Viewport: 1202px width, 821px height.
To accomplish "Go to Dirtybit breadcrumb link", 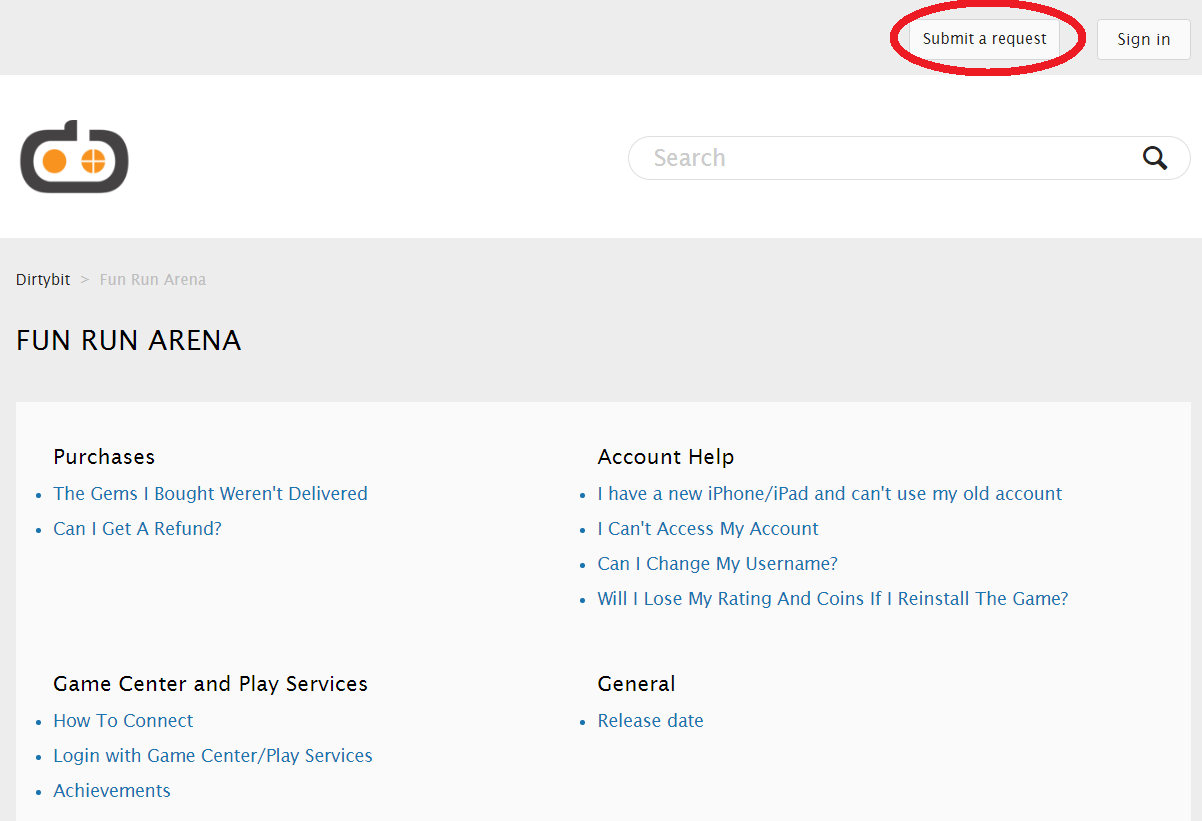I will [x=43, y=280].
